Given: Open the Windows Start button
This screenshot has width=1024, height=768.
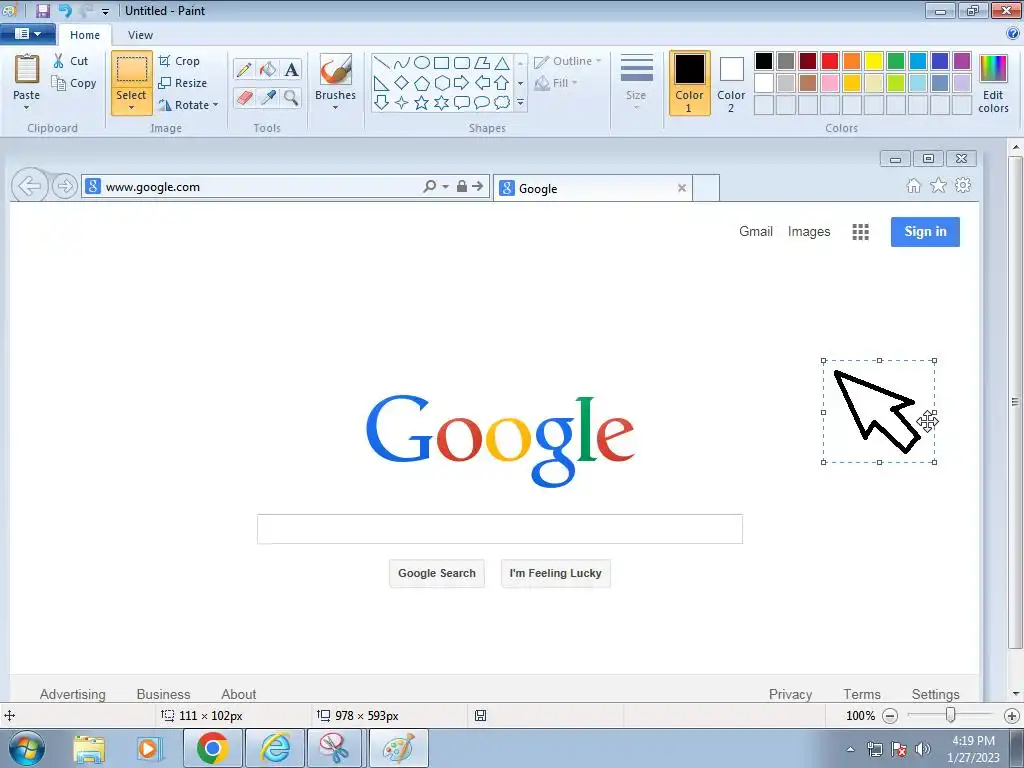Looking at the screenshot, I should click(27, 748).
